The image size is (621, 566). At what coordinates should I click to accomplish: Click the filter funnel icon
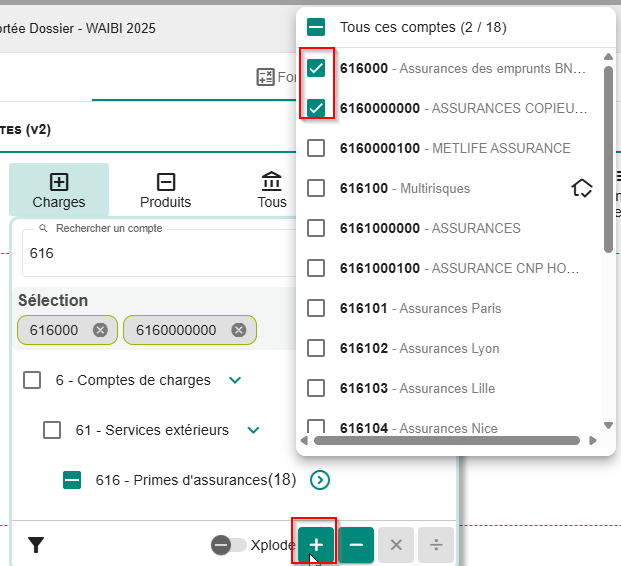click(x=36, y=545)
